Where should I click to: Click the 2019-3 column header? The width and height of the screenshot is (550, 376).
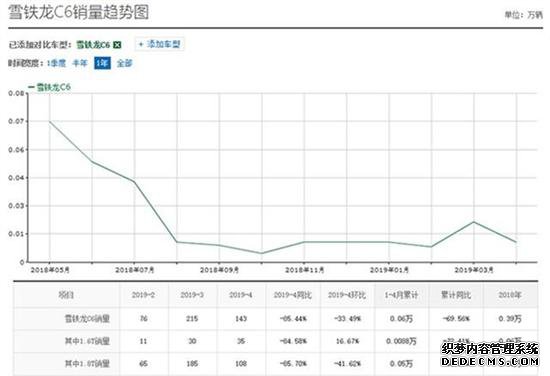(192, 295)
